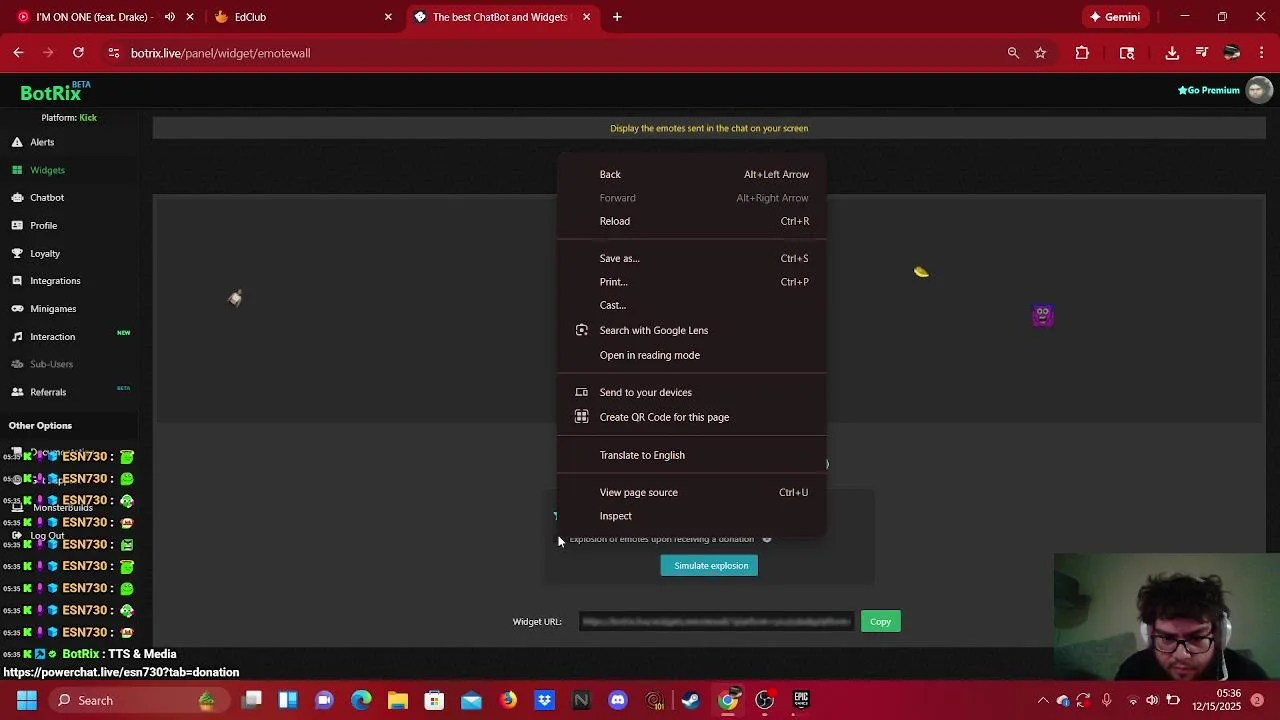Open the media control icon in toolbar

pyautogui.click(x=1202, y=53)
